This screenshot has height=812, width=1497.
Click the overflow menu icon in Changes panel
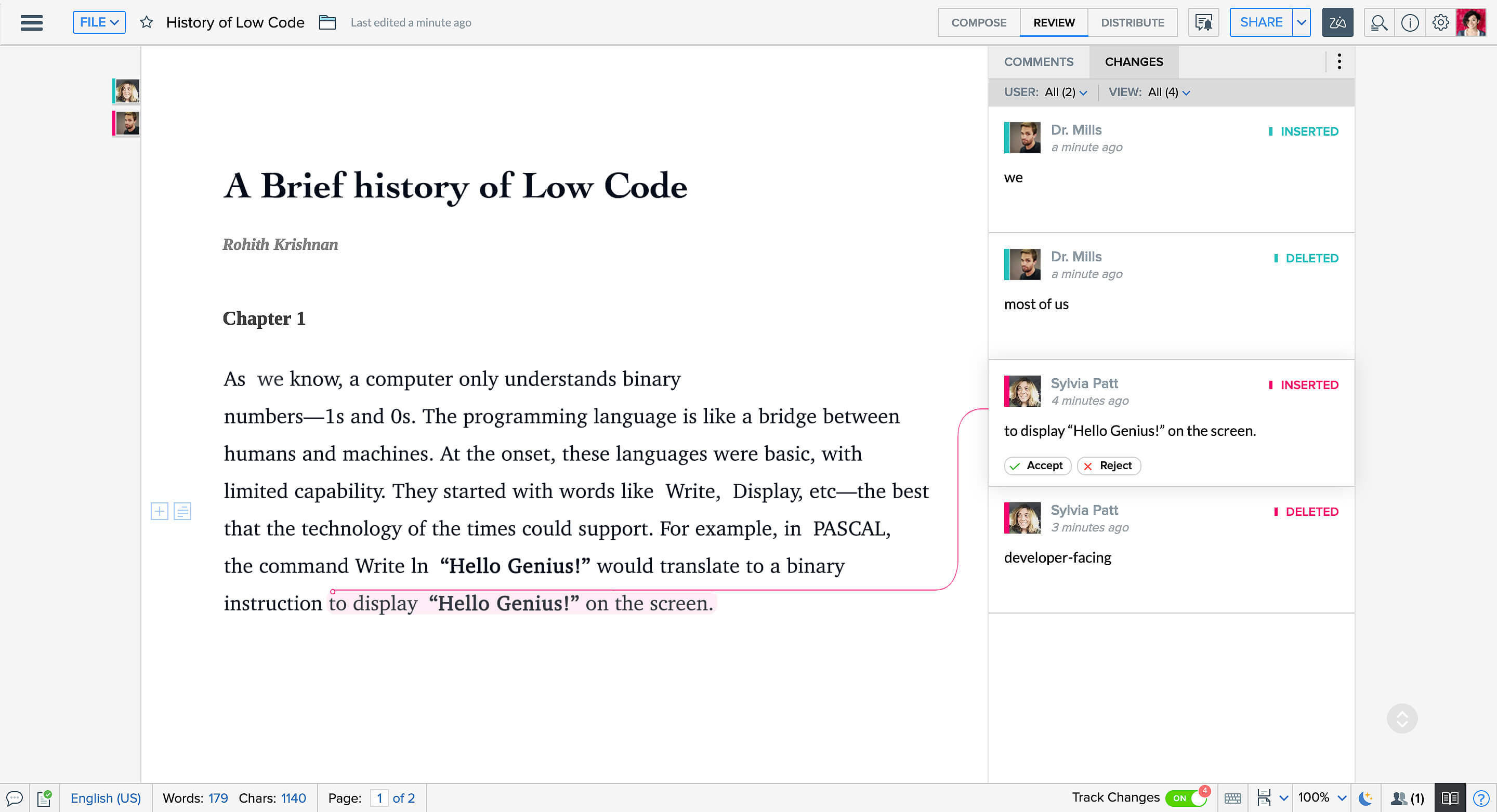click(1339, 62)
